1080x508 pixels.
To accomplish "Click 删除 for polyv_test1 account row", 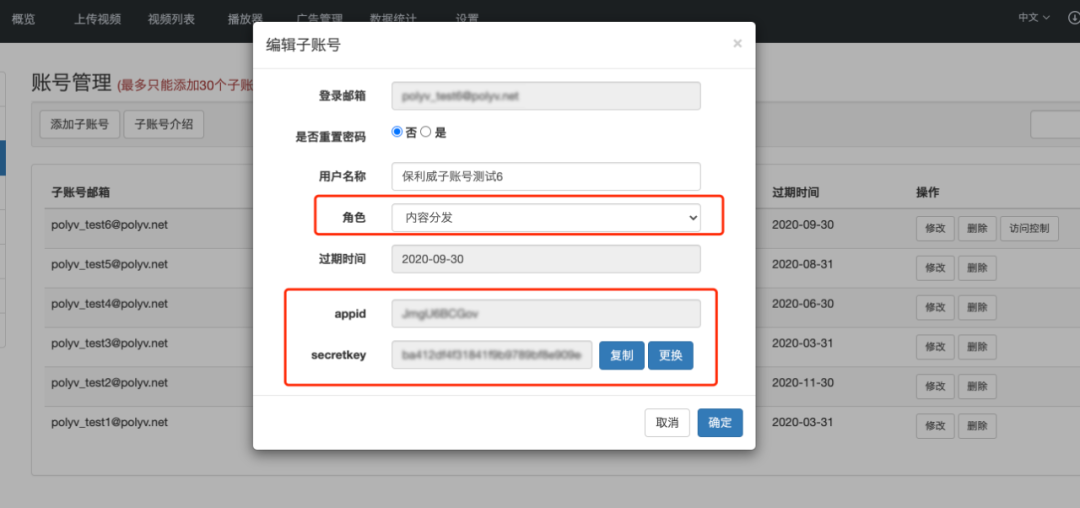I will pyautogui.click(x=977, y=425).
